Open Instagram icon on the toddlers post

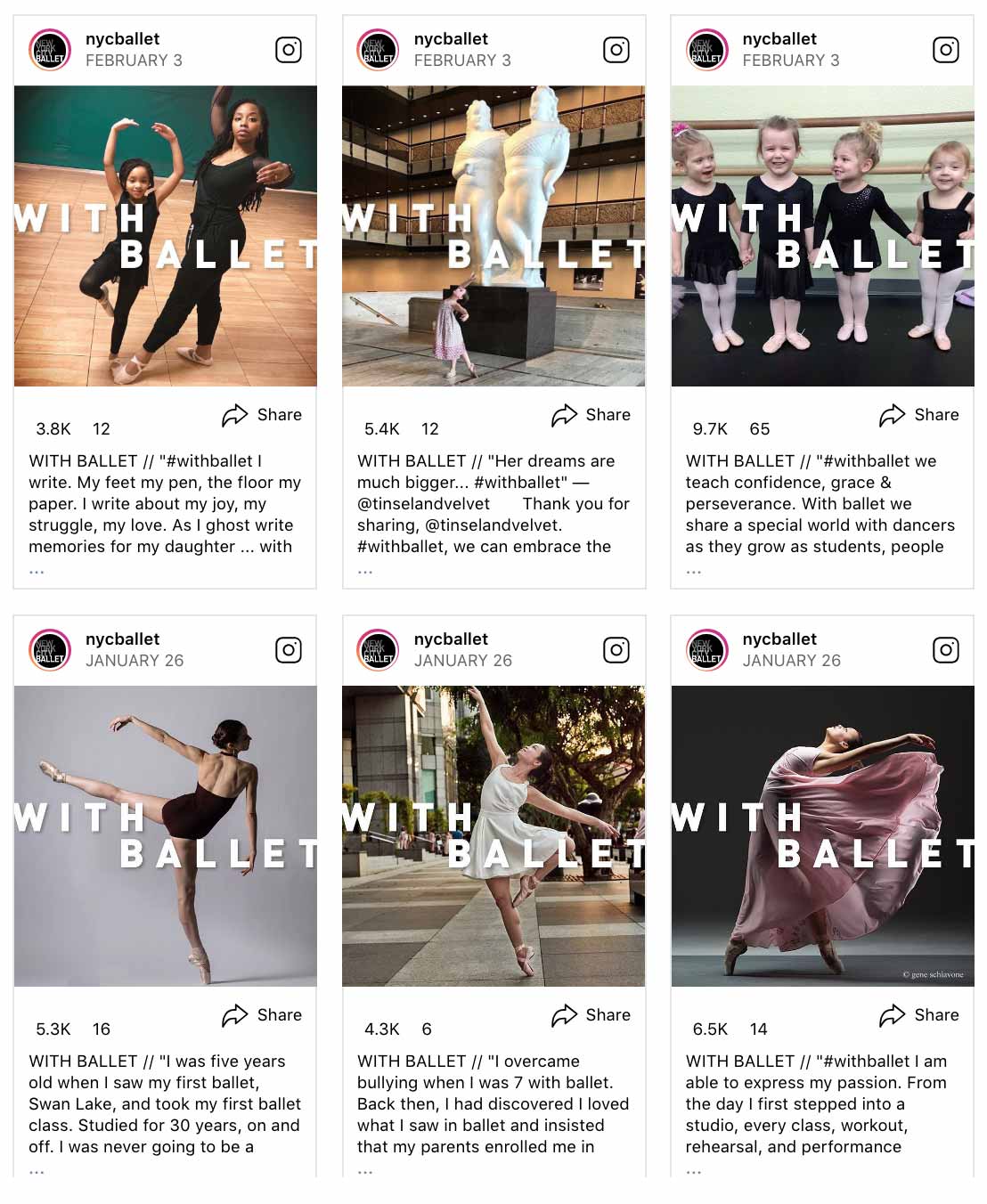click(x=945, y=50)
